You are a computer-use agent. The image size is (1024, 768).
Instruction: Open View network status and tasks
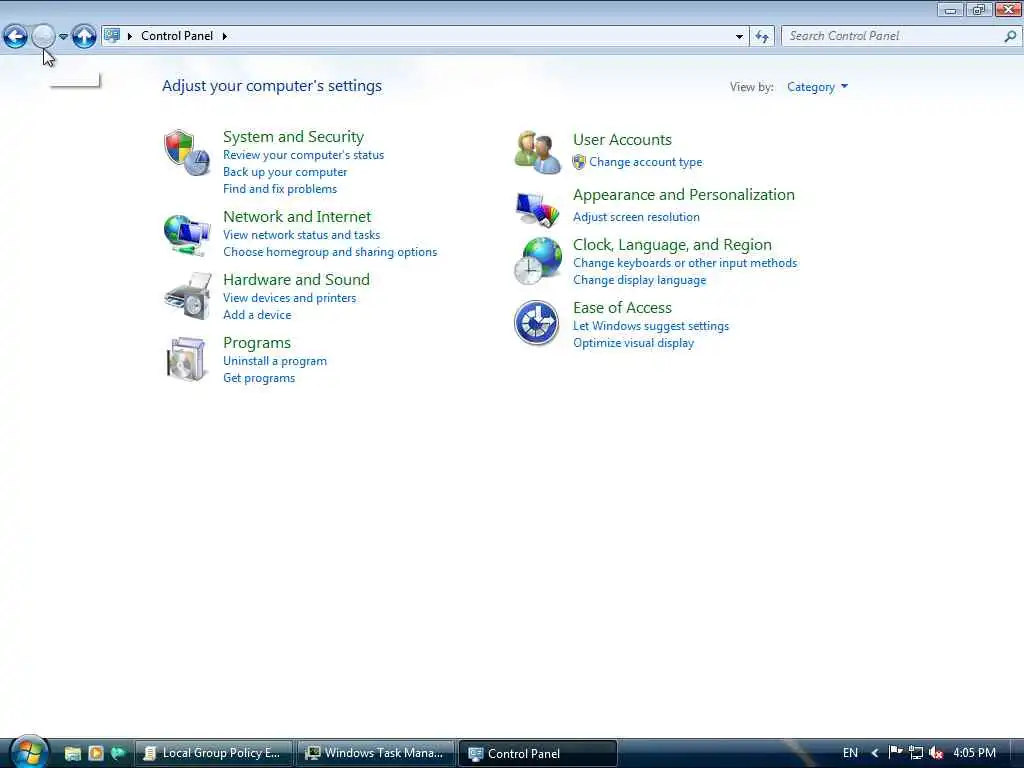[x=301, y=235]
